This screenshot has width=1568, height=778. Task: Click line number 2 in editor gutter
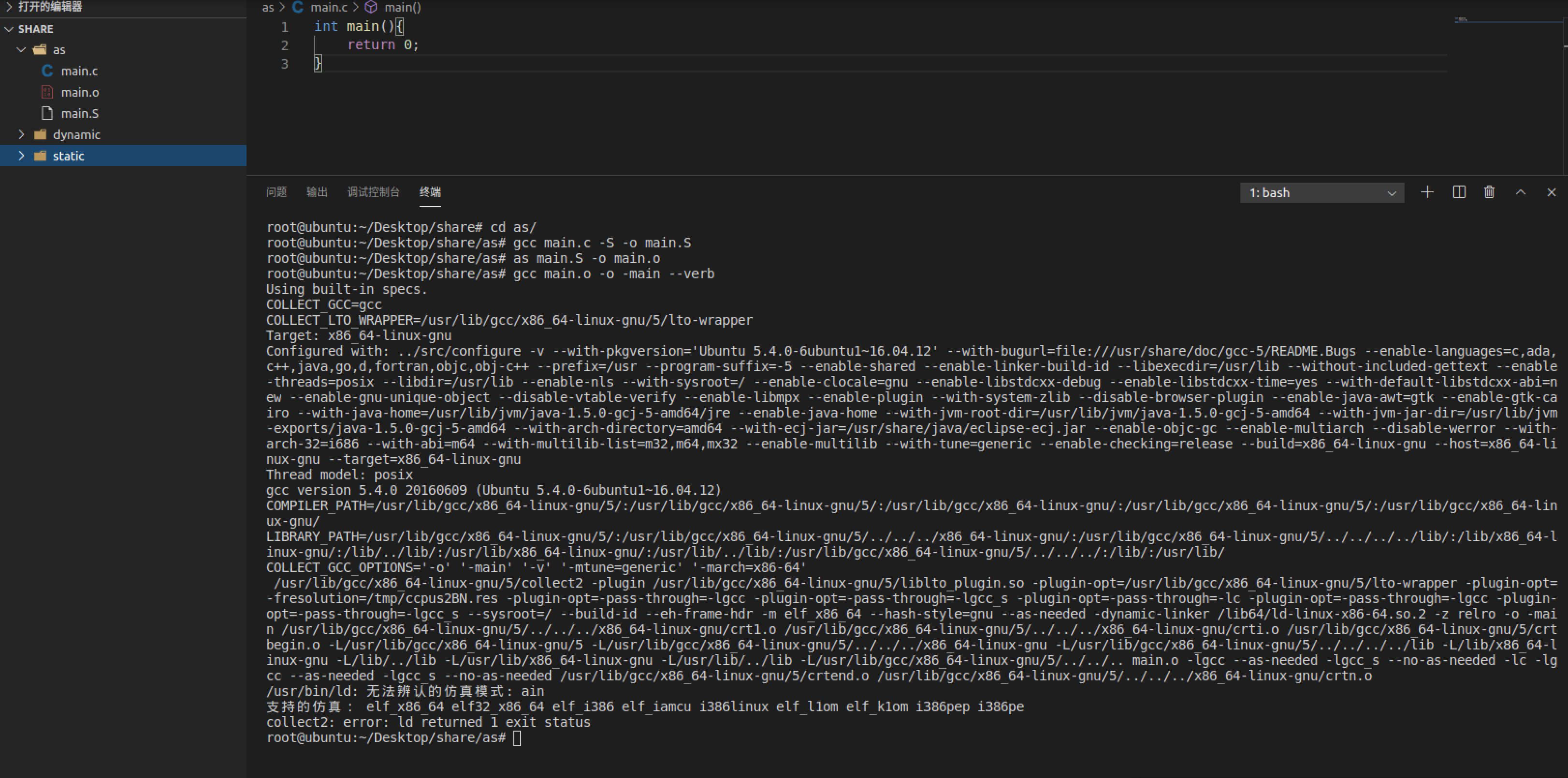click(x=284, y=45)
